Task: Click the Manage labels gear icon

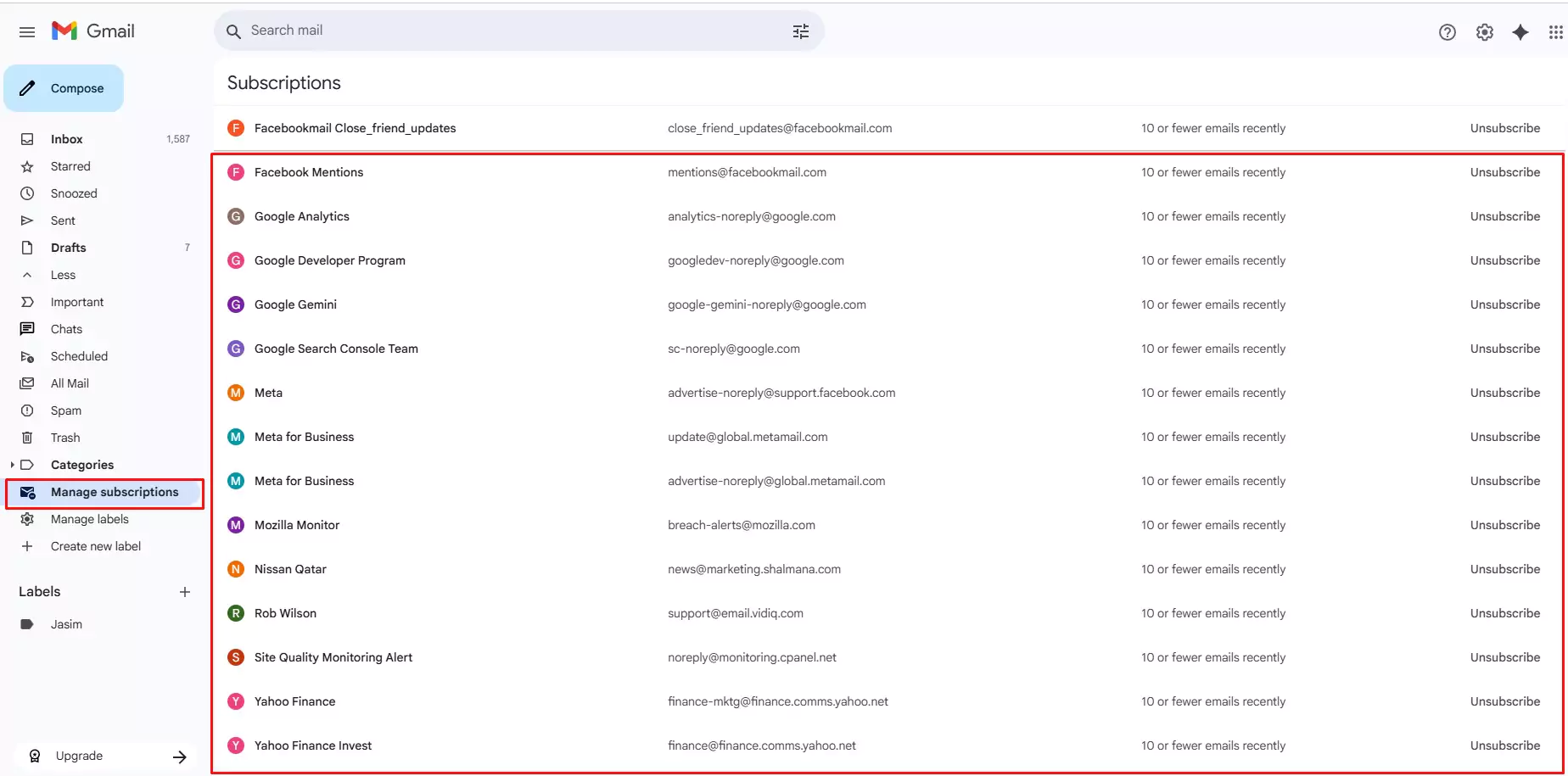Action: point(27,519)
